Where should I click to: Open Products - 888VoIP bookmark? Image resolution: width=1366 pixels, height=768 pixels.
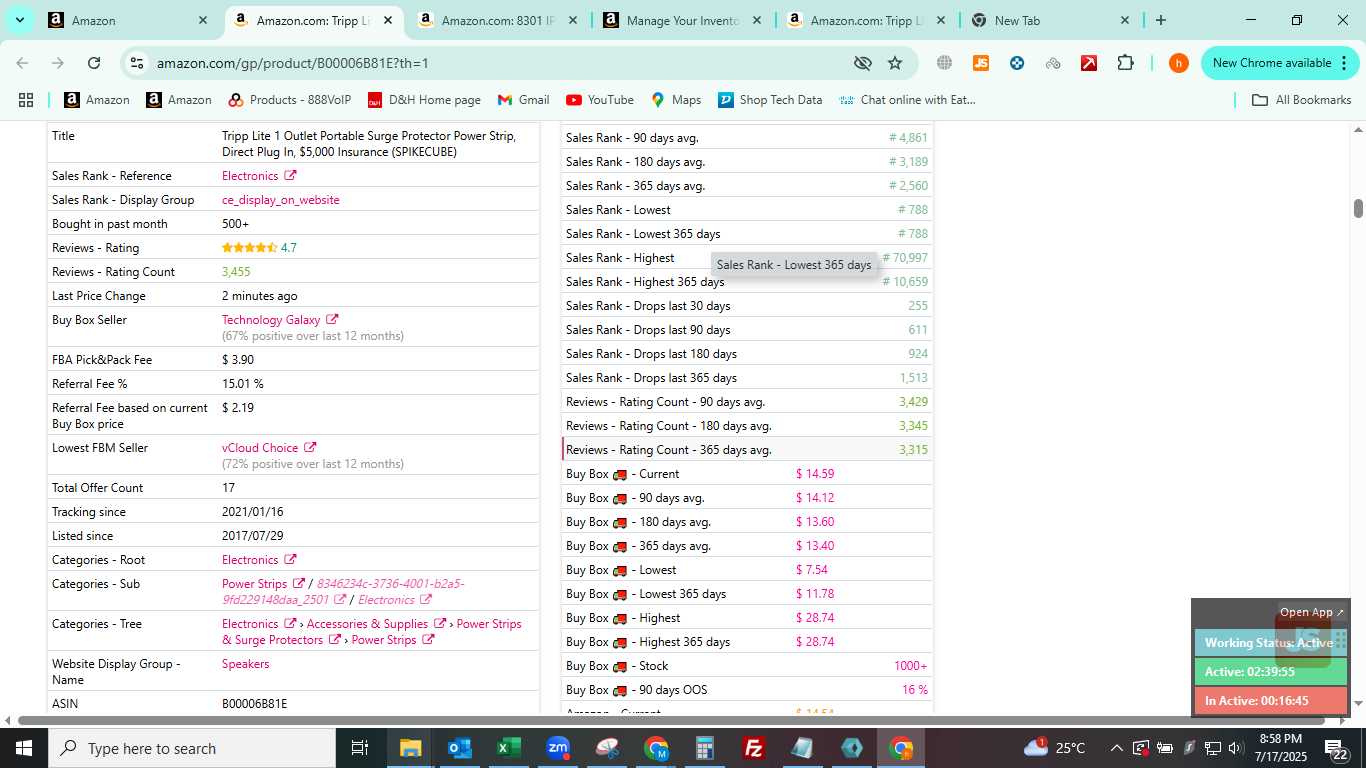coord(289,100)
